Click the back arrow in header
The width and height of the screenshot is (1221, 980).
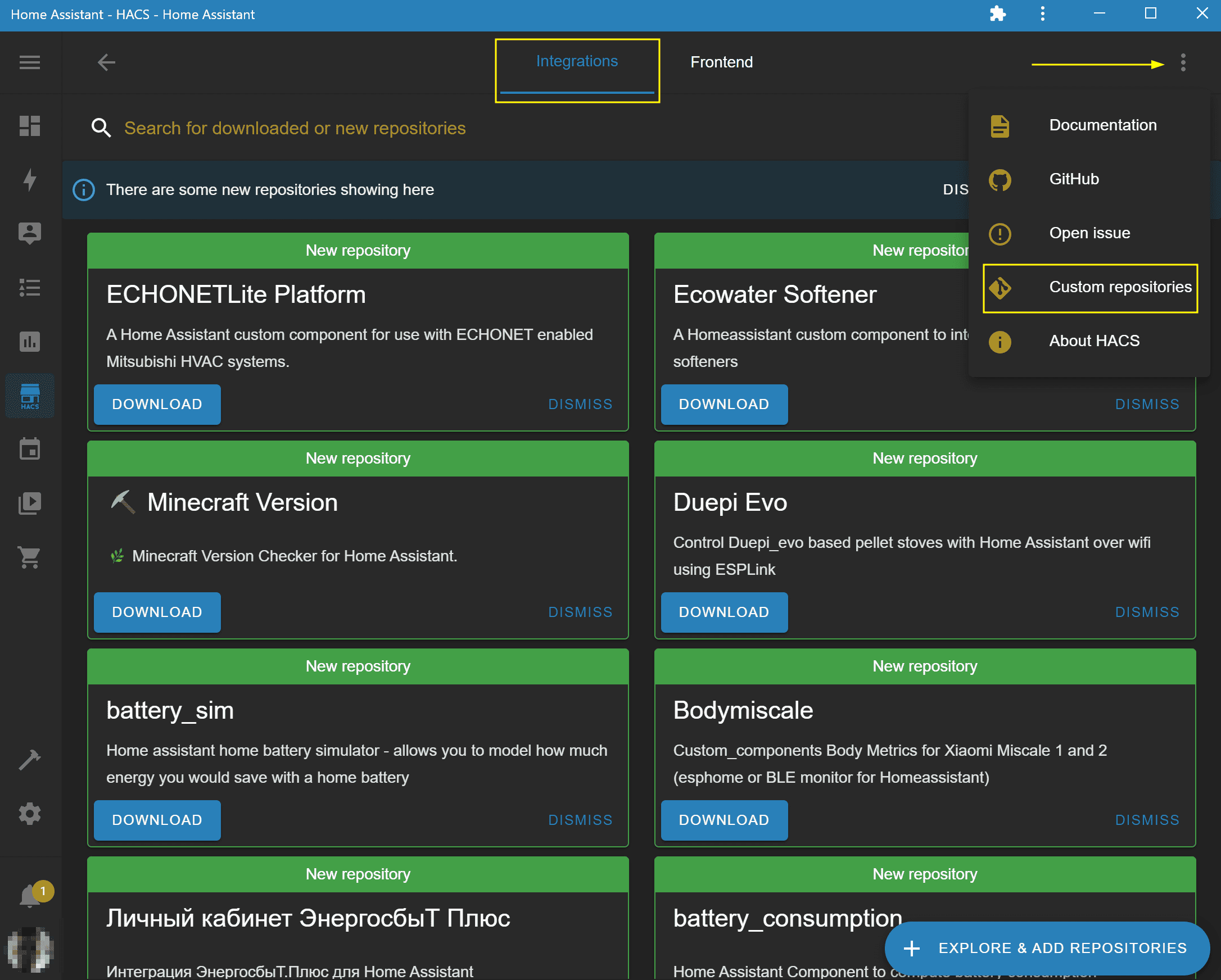click(x=106, y=62)
